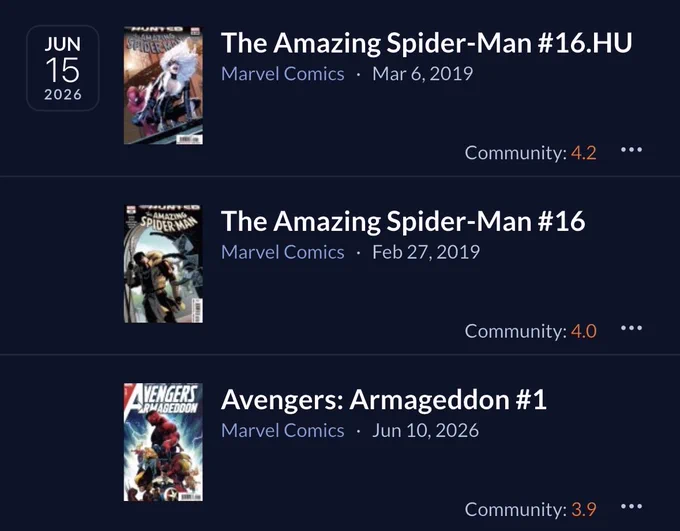Viewport: 680px width, 531px height.
Task: Open The Amazing Spider-Man #16 cover image
Action: 163,264
